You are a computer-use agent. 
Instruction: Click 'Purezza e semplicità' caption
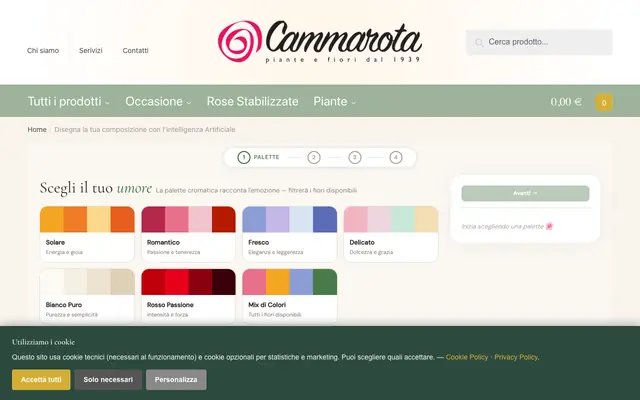tap(72, 315)
